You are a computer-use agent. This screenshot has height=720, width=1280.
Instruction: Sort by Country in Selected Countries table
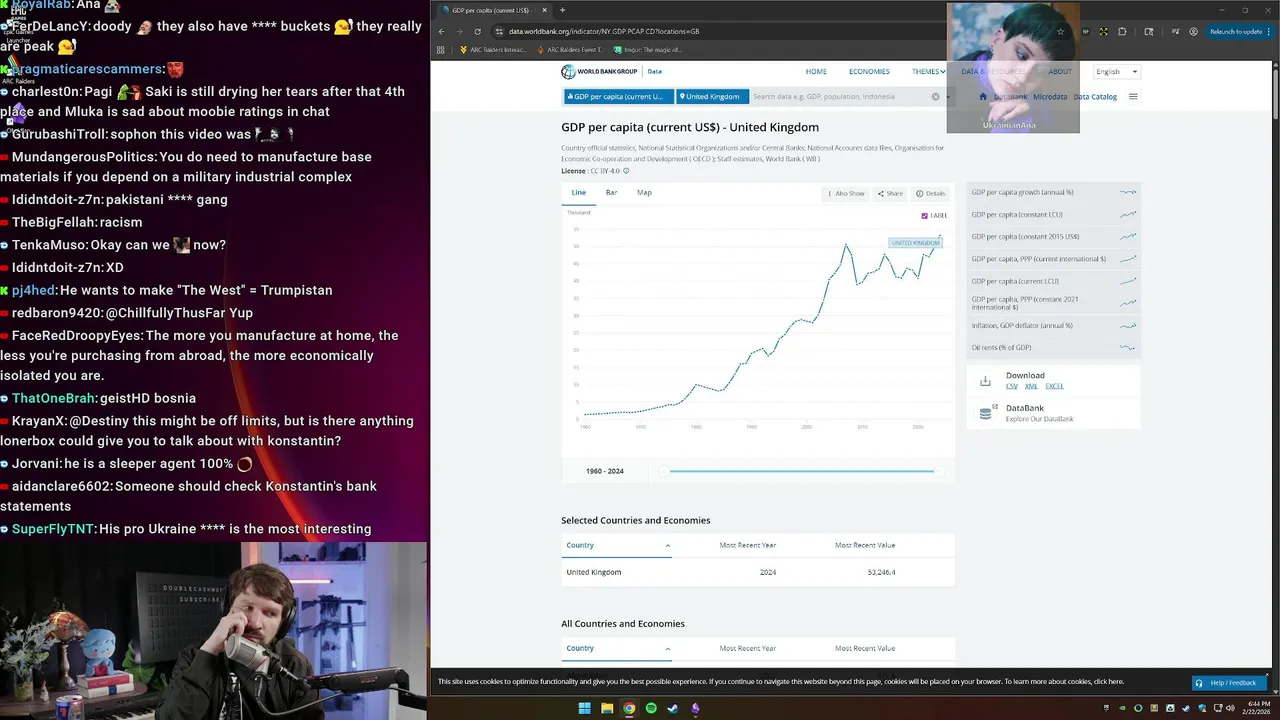pos(618,545)
